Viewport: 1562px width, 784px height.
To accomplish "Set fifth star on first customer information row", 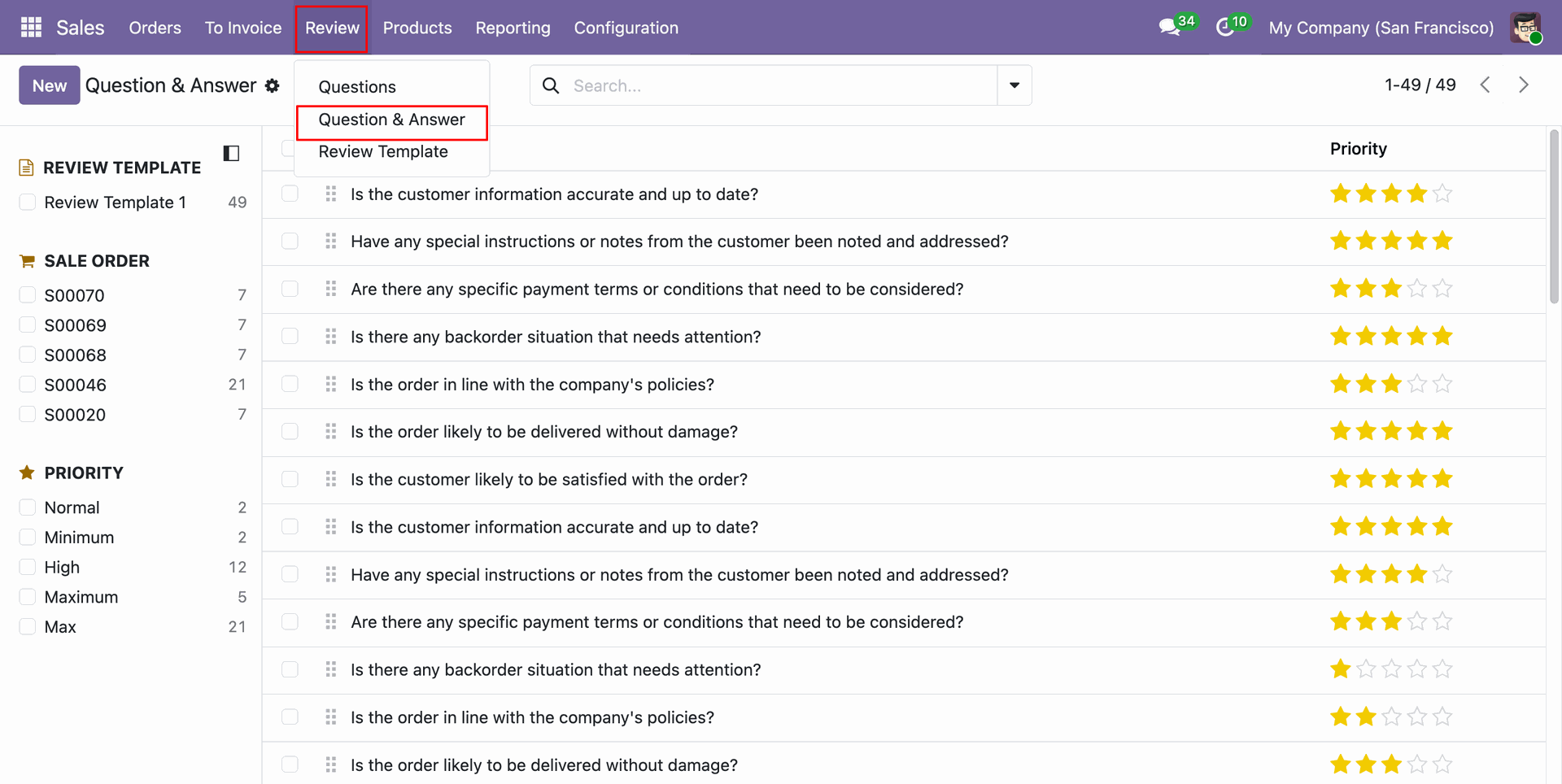I will pos(1442,194).
